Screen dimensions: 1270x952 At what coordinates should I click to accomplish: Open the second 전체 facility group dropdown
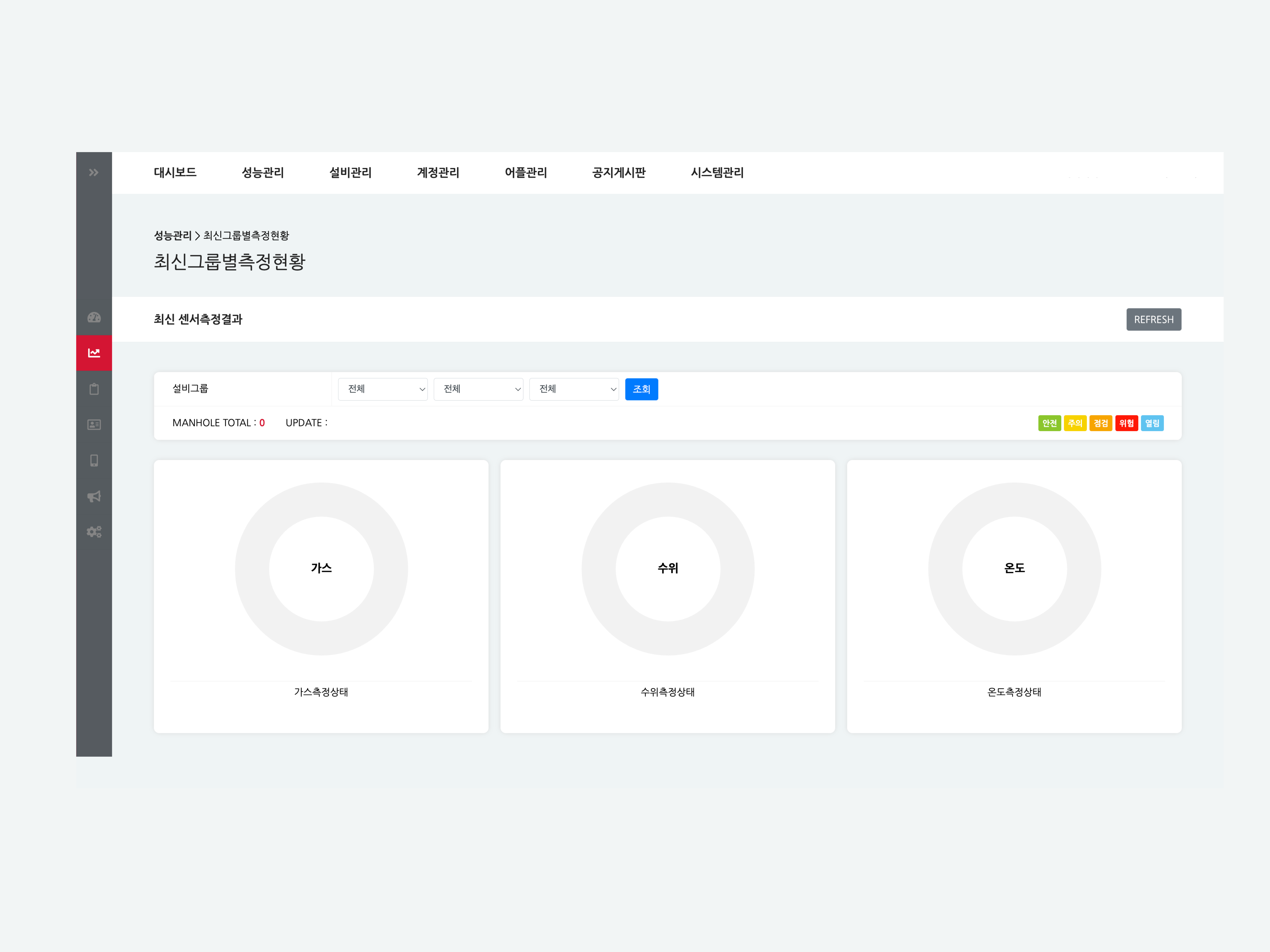coord(478,389)
